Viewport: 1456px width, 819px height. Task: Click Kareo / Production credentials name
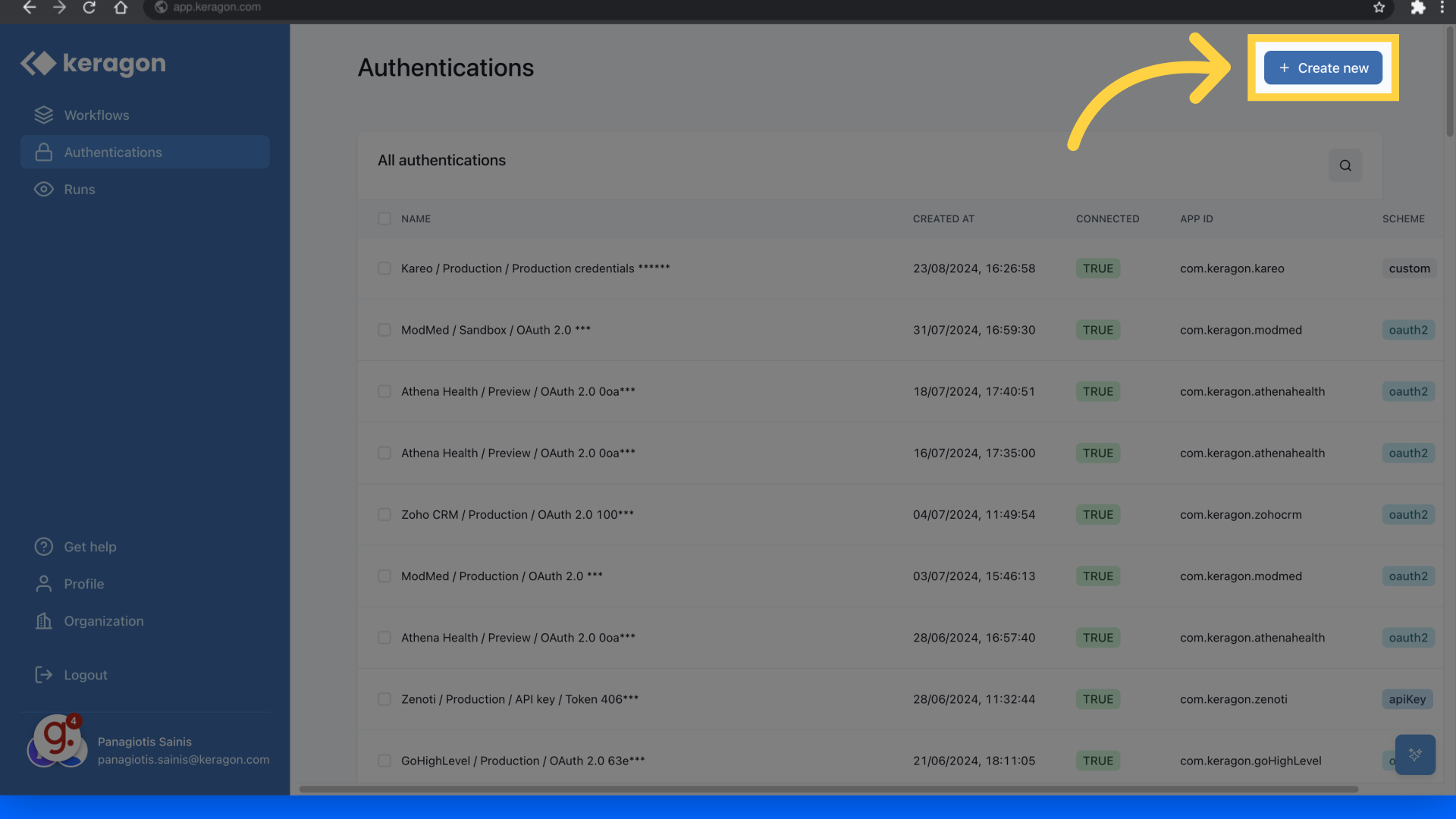click(x=535, y=268)
